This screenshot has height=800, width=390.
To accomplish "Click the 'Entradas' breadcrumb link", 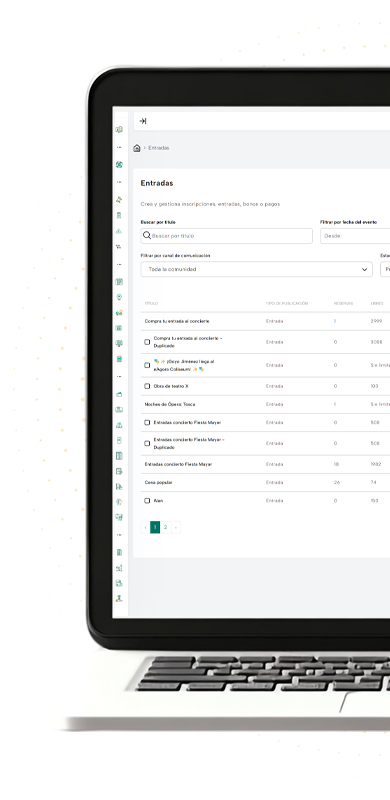I will coord(159,148).
